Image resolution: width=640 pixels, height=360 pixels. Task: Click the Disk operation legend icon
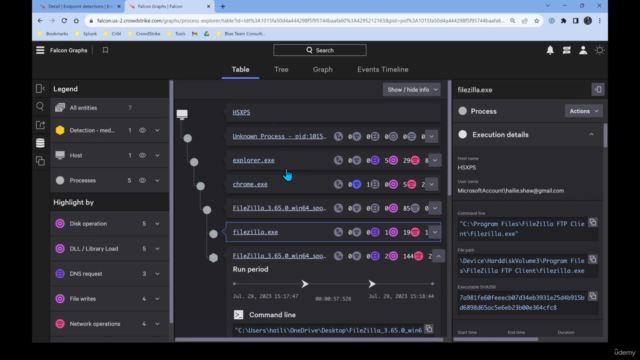point(60,224)
